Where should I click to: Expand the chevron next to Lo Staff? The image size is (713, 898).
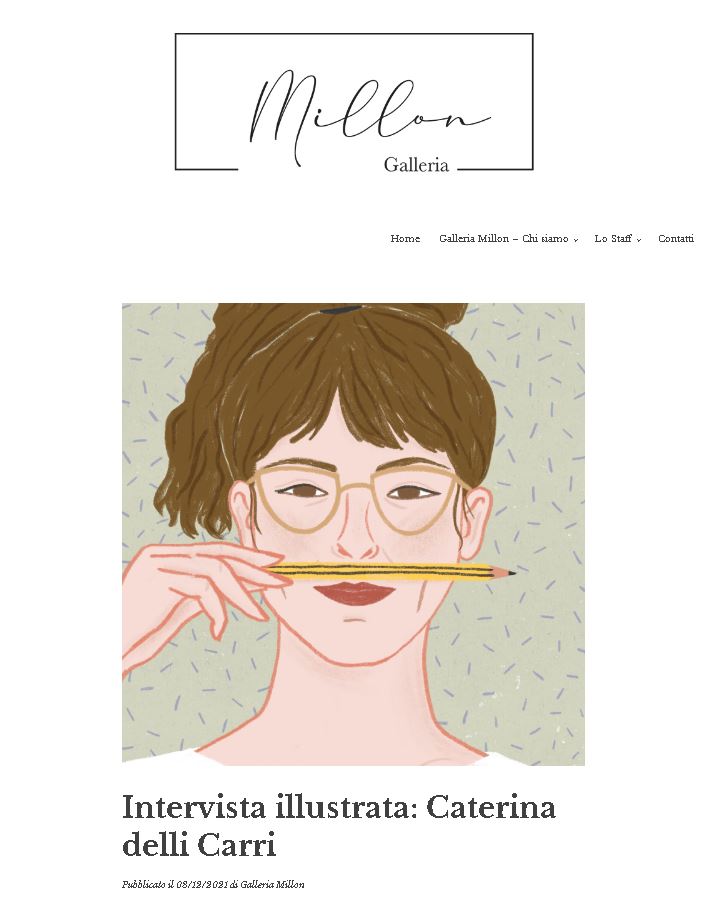tap(639, 240)
